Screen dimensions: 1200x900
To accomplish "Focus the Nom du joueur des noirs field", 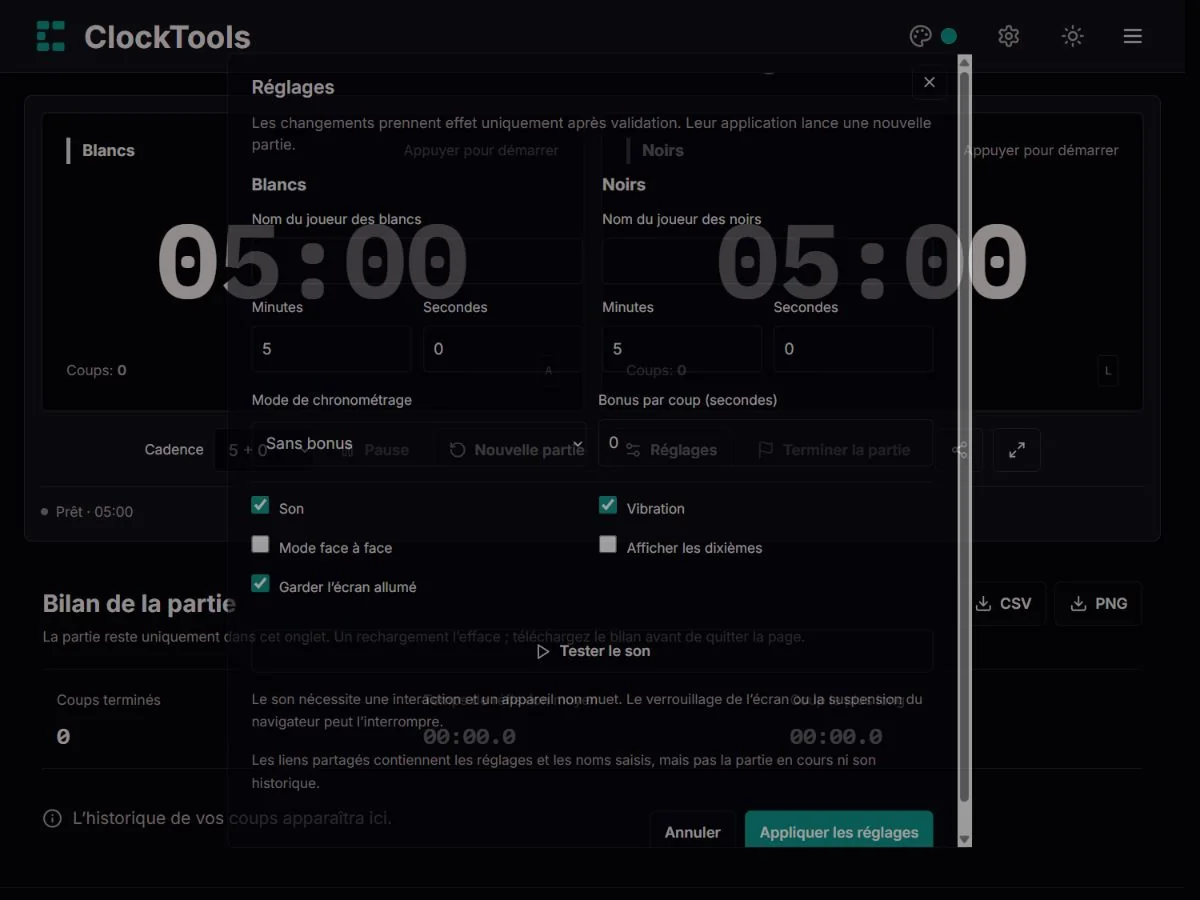I will 767,261.
